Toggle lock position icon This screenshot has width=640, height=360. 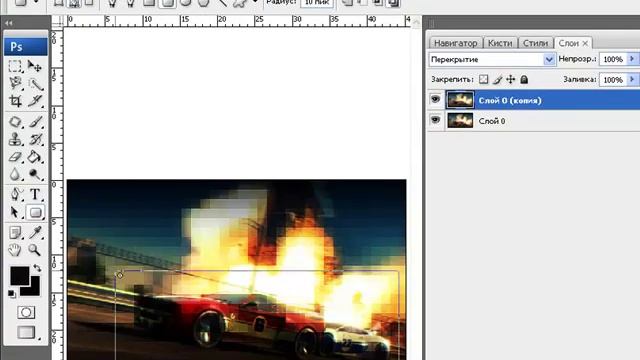click(511, 80)
